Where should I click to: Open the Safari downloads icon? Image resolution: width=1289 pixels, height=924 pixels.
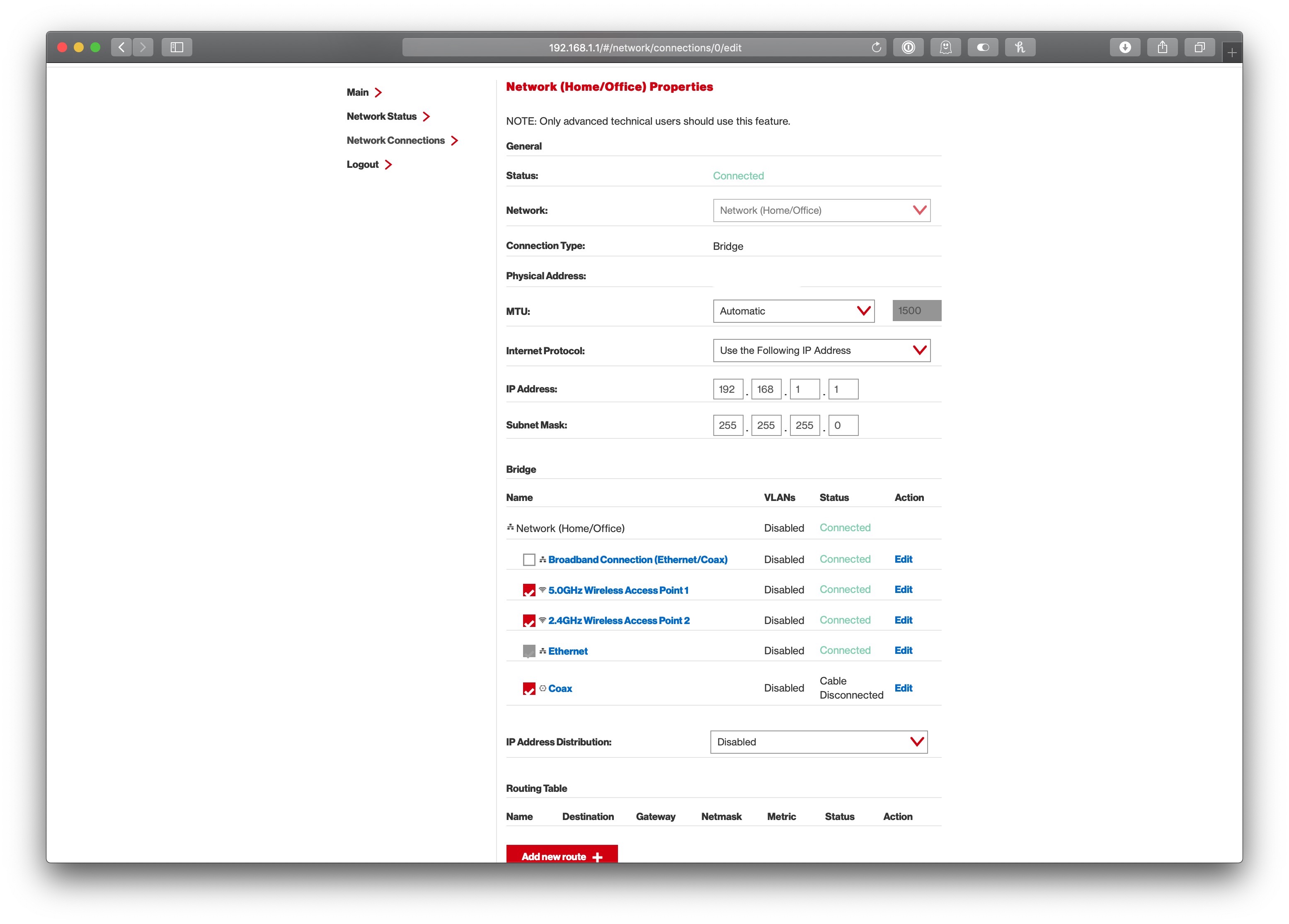point(1125,47)
